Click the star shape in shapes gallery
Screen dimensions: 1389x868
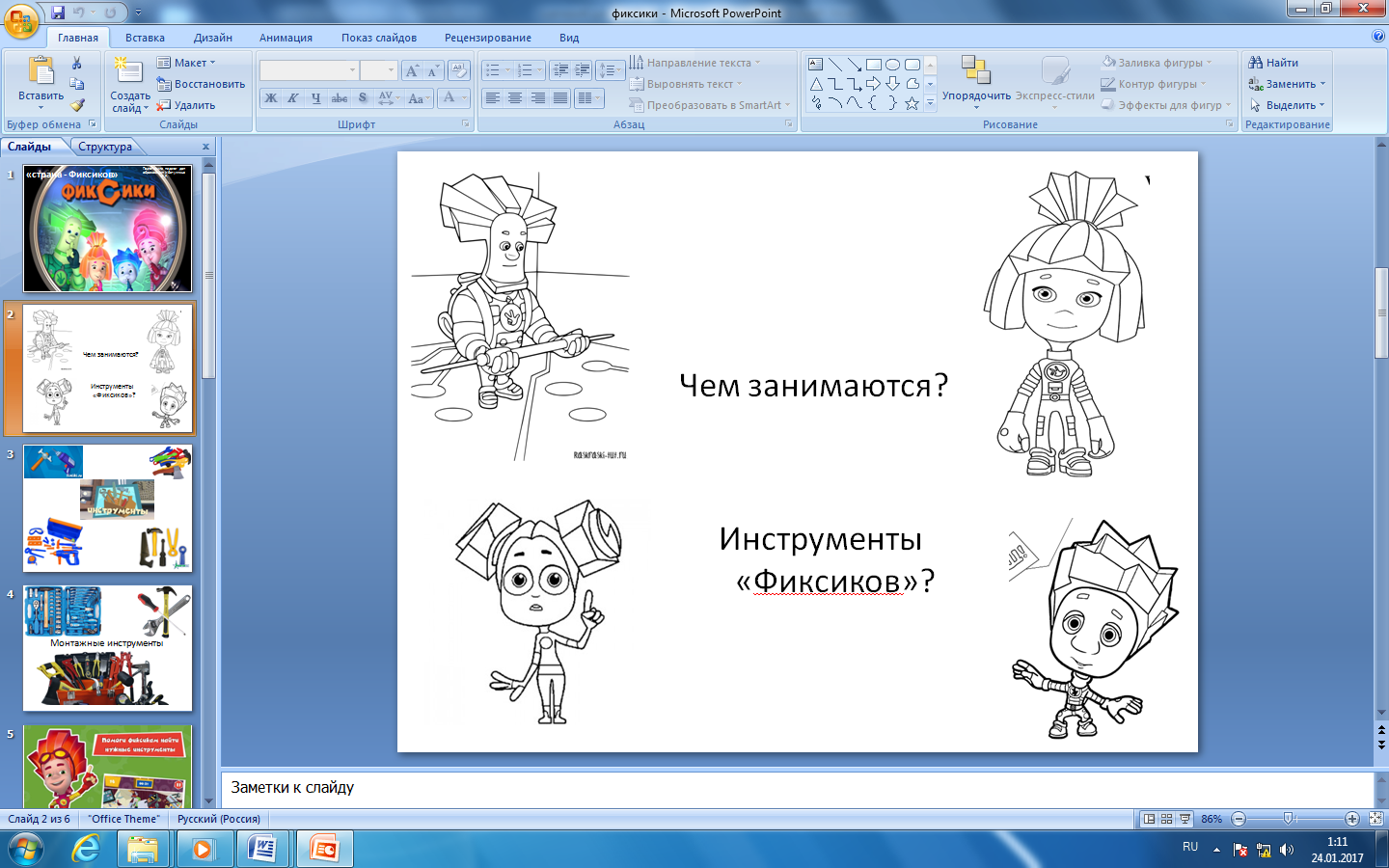tap(912, 103)
